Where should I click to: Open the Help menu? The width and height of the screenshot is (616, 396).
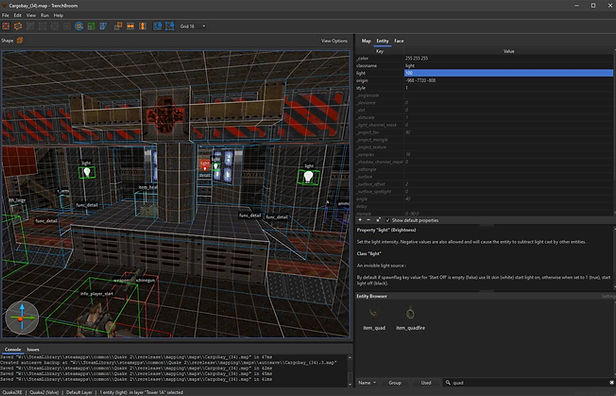pos(59,15)
